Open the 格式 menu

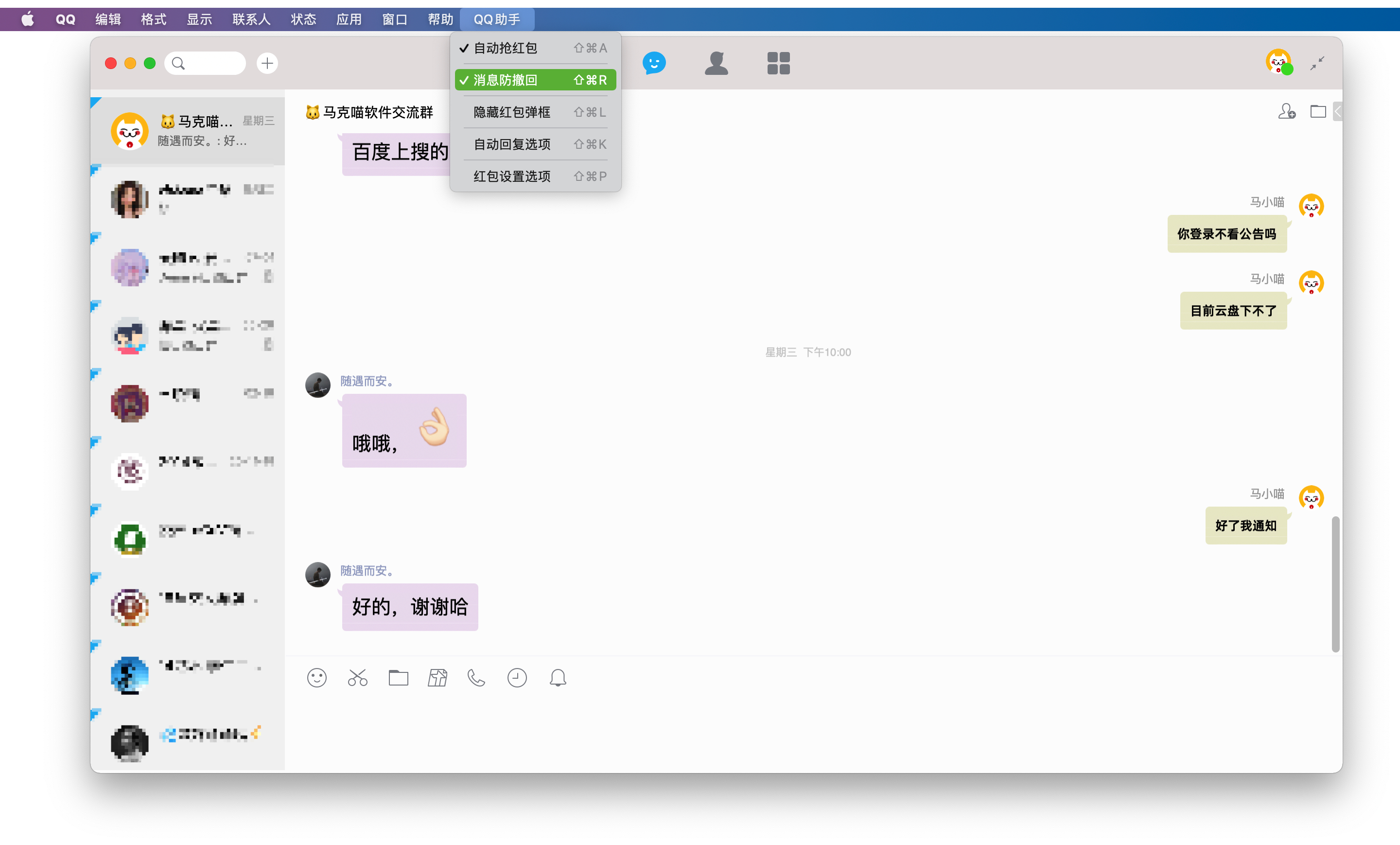(154, 19)
